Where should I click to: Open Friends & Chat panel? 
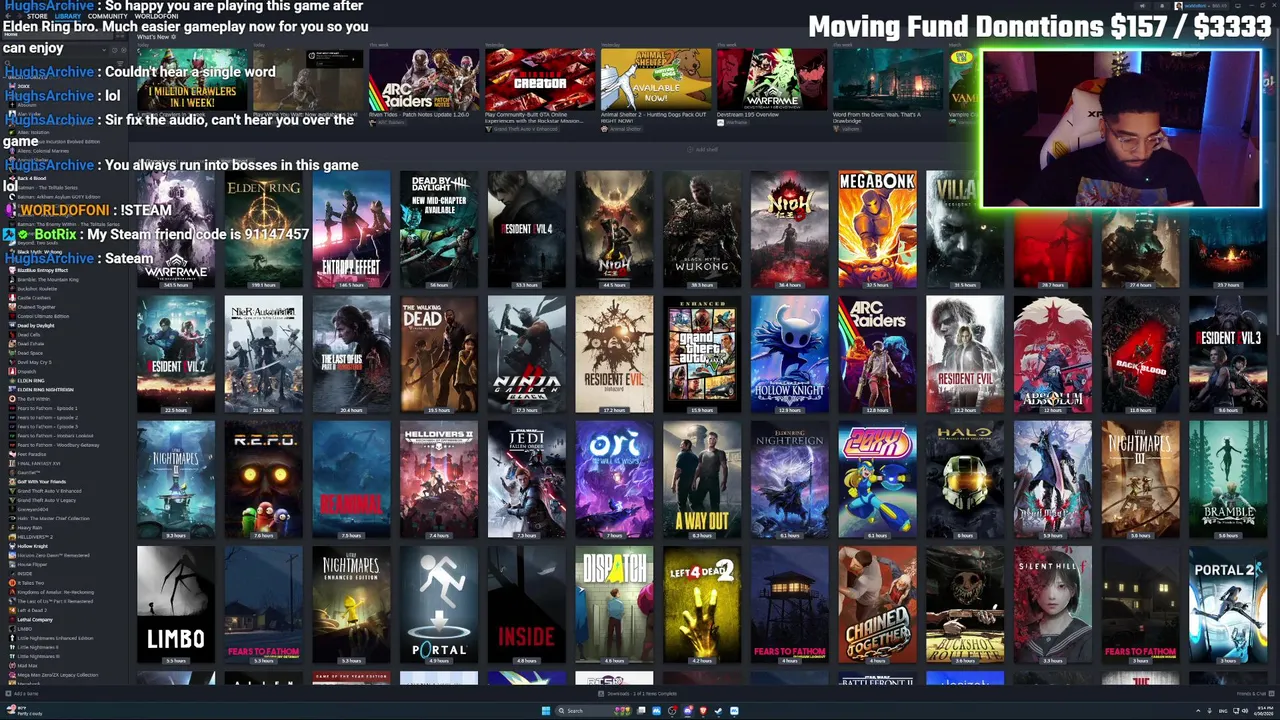point(1255,693)
